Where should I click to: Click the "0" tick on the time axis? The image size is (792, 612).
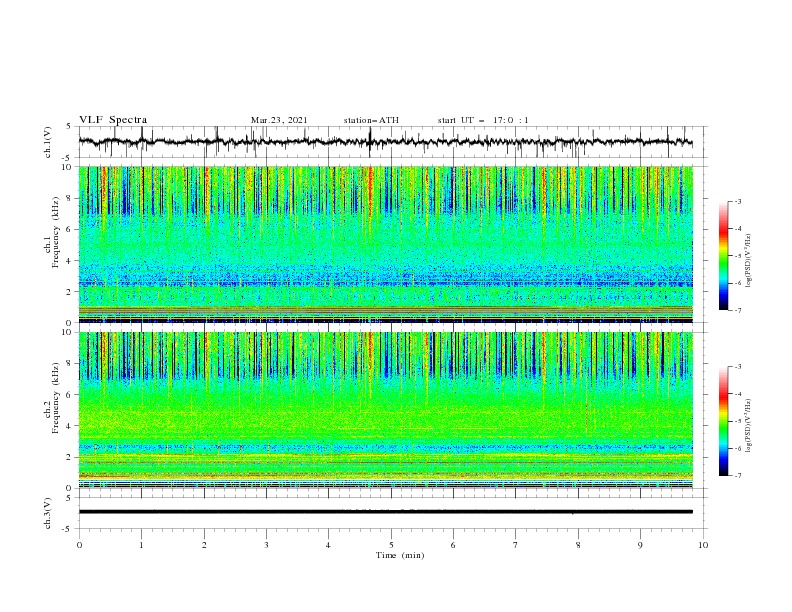pyautogui.click(x=79, y=545)
